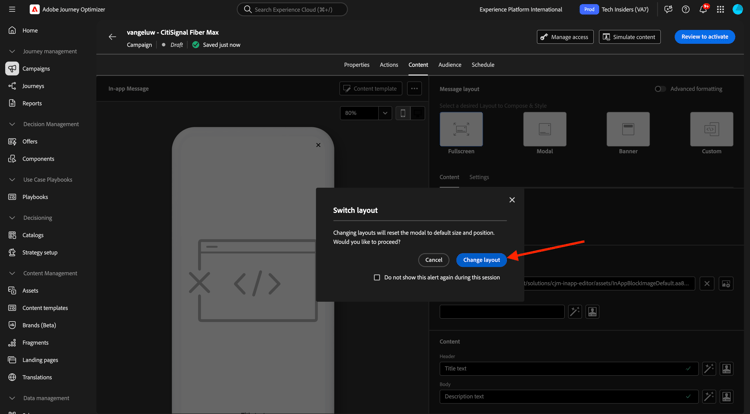Screen dimensions: 750x414
Task: Open the hamburger navigation menu
Action: tap(12, 9)
